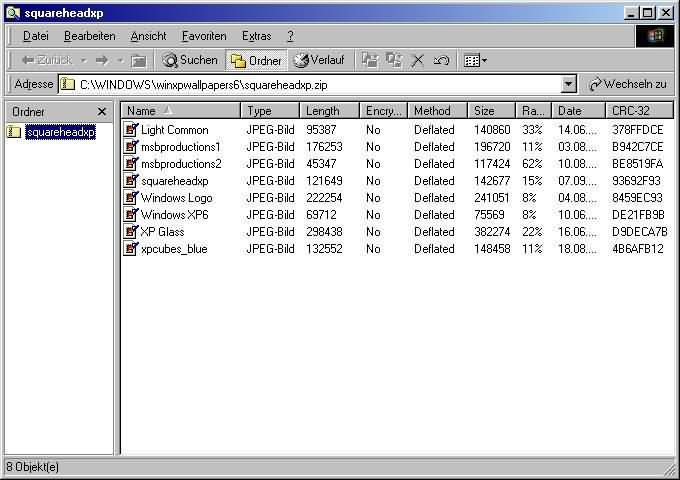Select the XP Glass file name
The image size is (680, 480).
(162, 232)
